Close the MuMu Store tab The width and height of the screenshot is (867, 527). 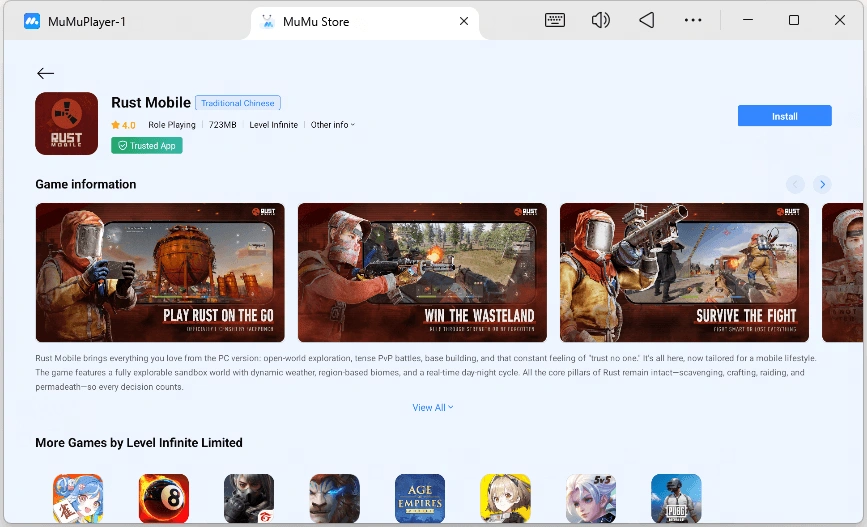[x=464, y=21]
